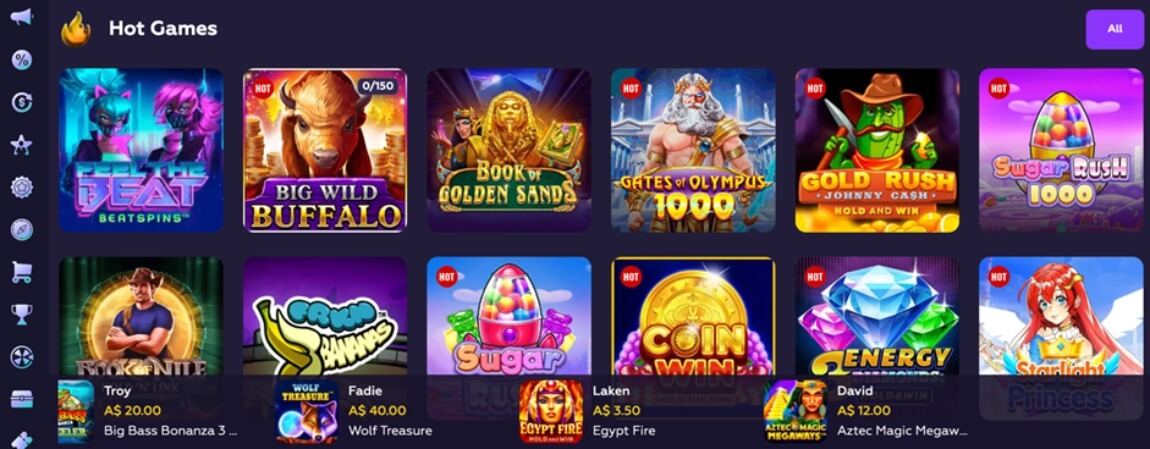Click the percent promotions icon in sidebar
Image resolution: width=1150 pixels, height=449 pixels.
tap(21, 59)
